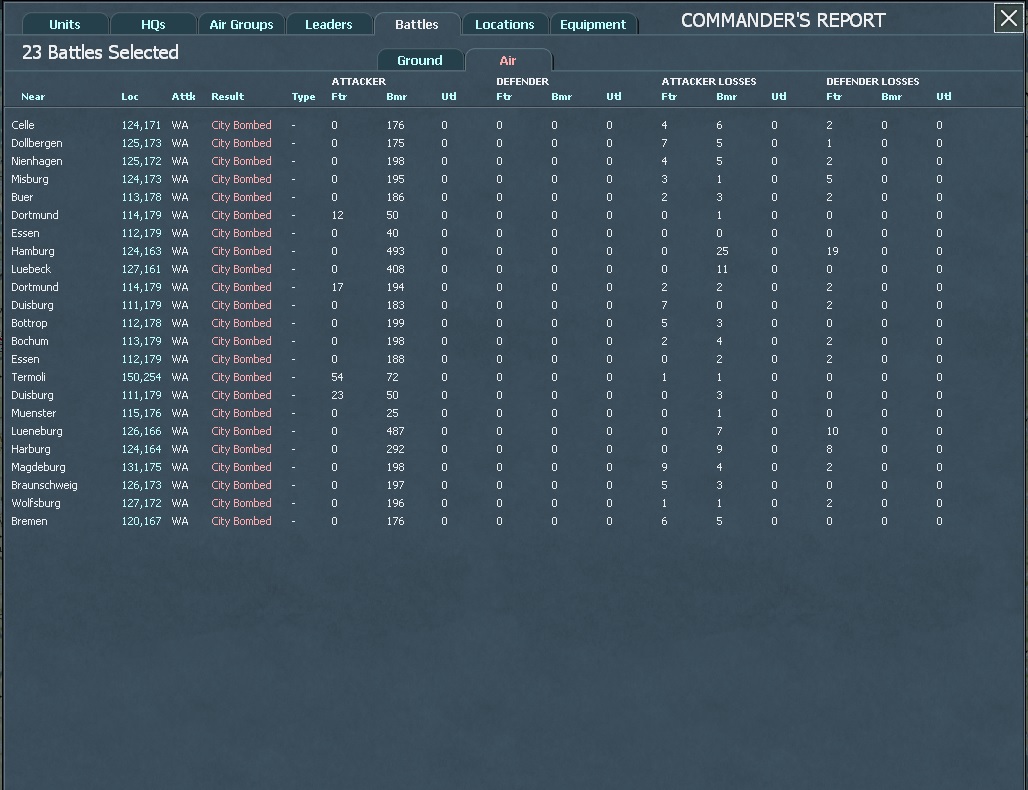Select the Harburg battle name
The image size is (1028, 790).
point(31,449)
